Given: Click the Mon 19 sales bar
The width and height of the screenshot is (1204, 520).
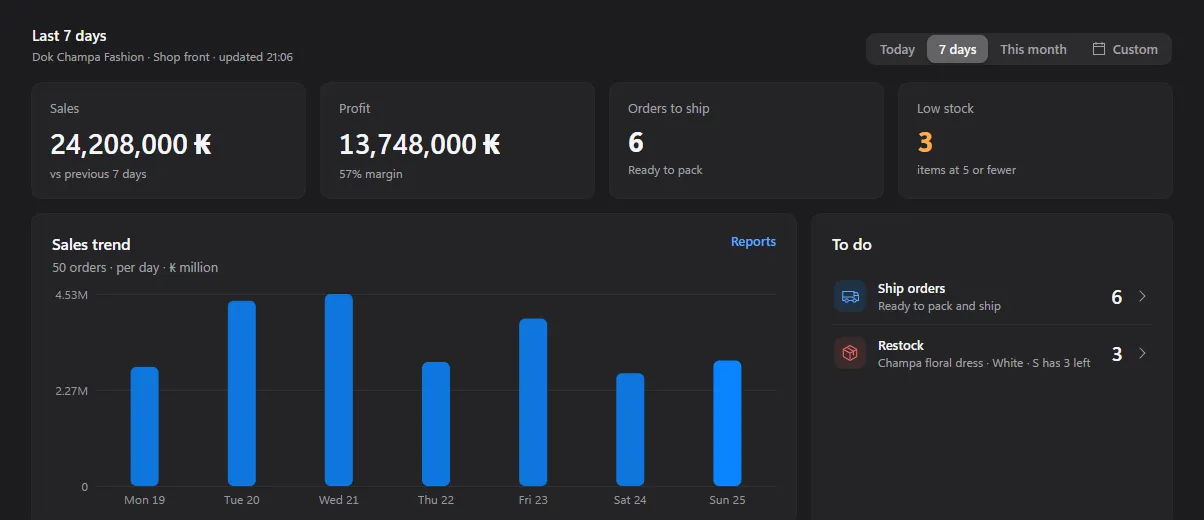Looking at the screenshot, I should point(145,427).
